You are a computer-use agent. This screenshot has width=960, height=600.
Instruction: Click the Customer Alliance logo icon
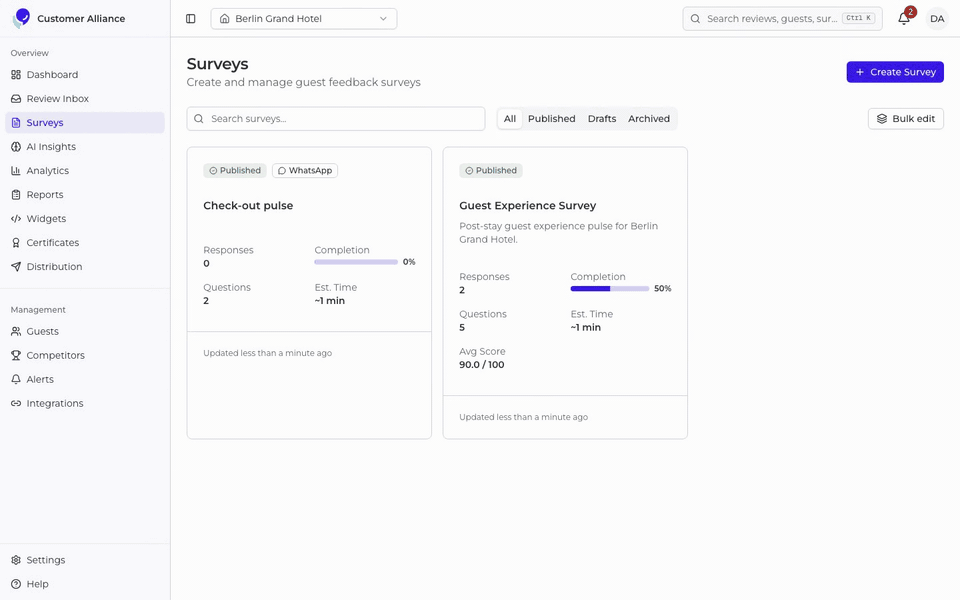21,18
